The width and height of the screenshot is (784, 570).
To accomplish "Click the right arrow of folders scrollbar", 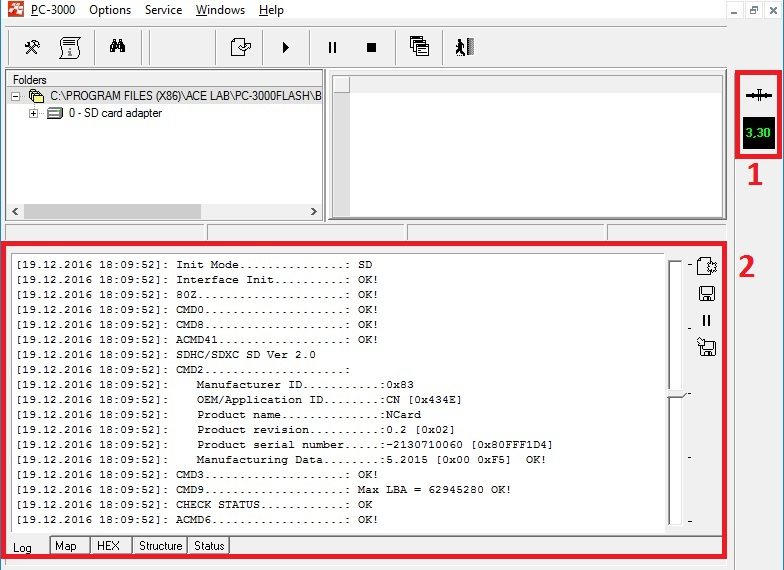I will click(x=314, y=212).
